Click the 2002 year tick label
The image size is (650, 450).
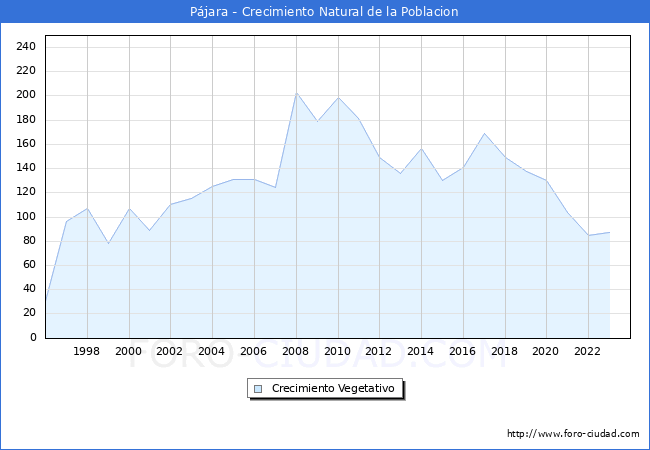point(170,352)
